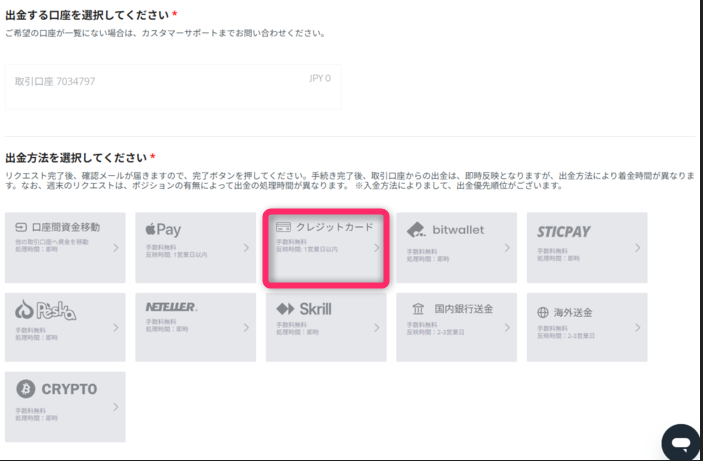703x461 pixels.
Task: Click the JPY 0 balance text
Action: (320, 78)
